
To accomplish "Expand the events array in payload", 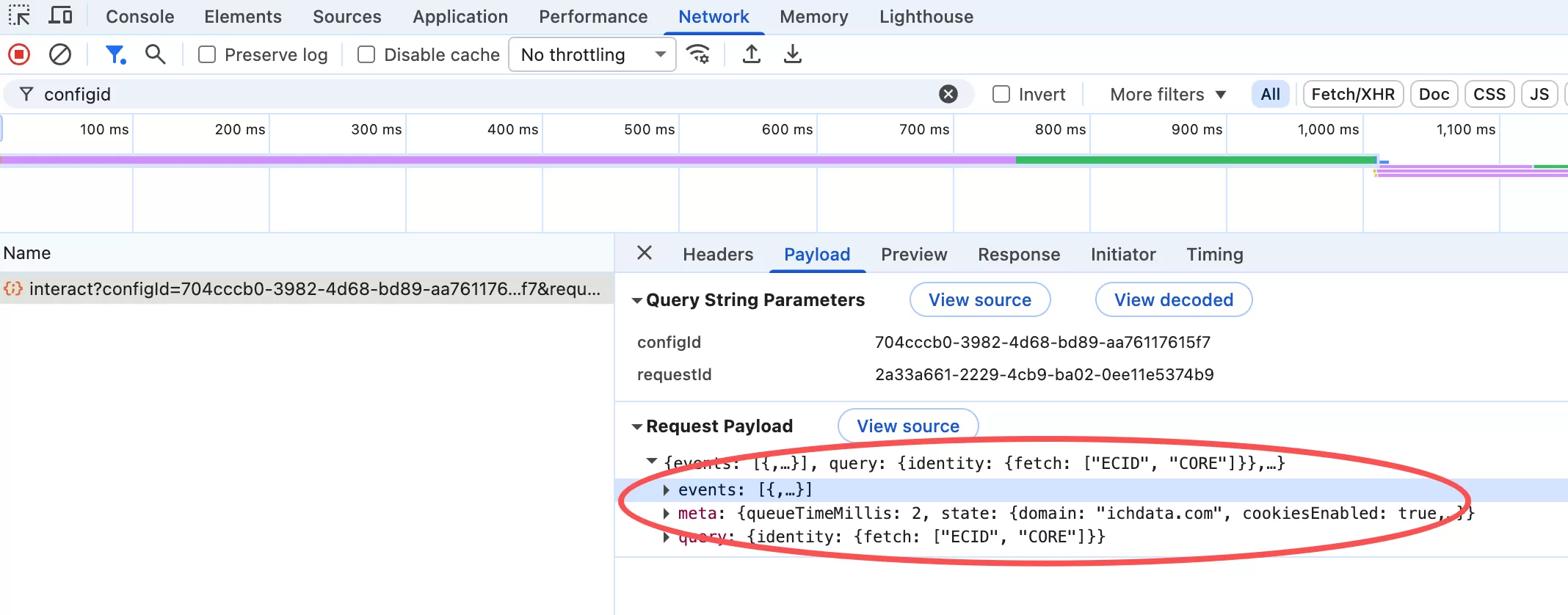I will tap(666, 490).
